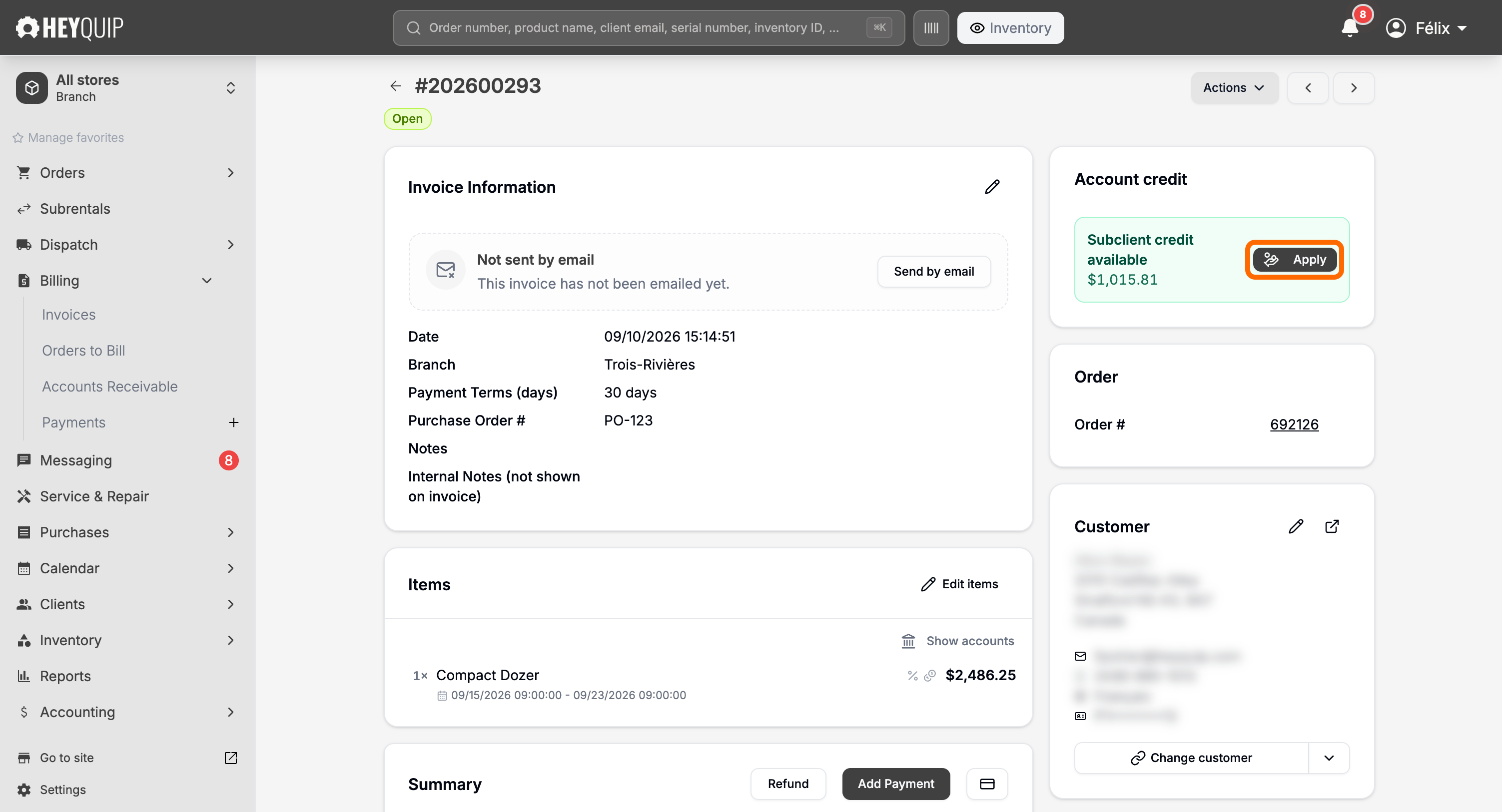The height and width of the screenshot is (812, 1502).
Task: Click the percent discount icon on Compact Dozer
Action: (x=912, y=675)
